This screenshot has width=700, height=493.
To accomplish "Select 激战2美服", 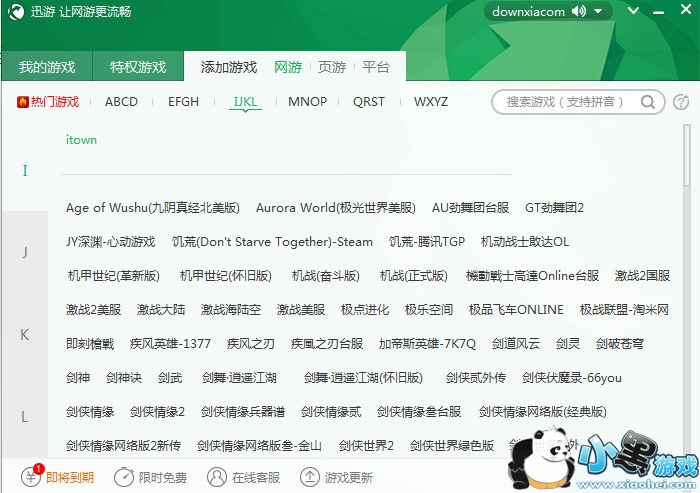I will click(93, 309).
